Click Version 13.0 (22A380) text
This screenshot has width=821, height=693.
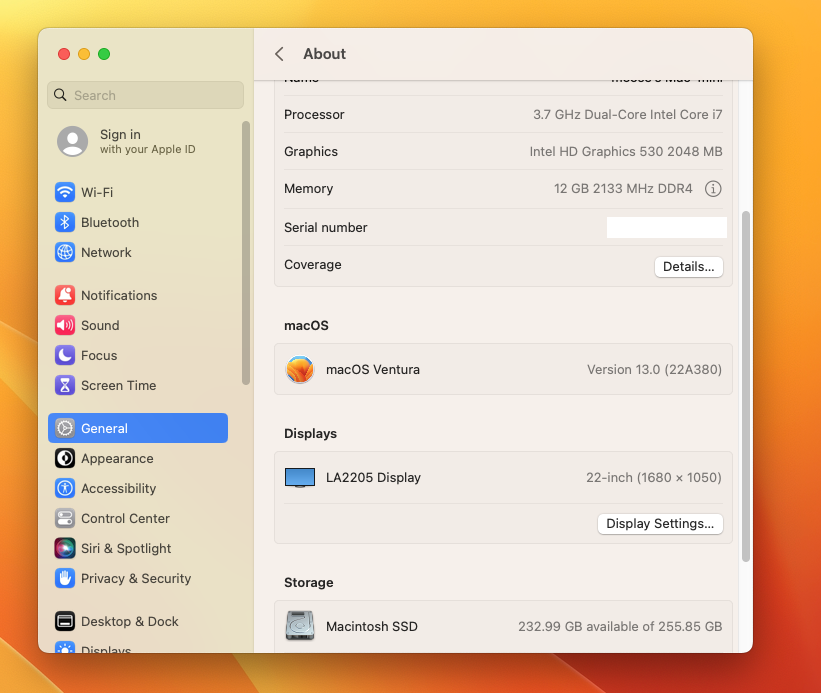[x=654, y=370]
